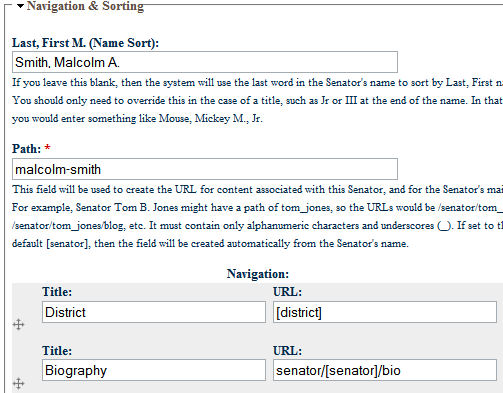Click the Title label above the Biography field

tap(57, 351)
